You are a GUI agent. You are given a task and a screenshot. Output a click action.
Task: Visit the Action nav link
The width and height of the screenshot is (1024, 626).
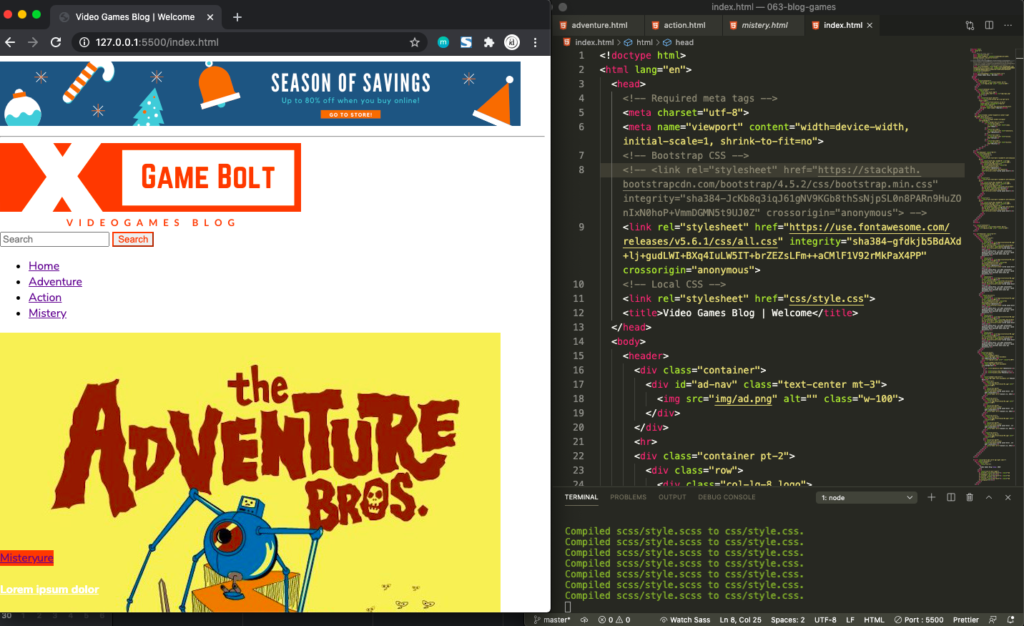[45, 297]
